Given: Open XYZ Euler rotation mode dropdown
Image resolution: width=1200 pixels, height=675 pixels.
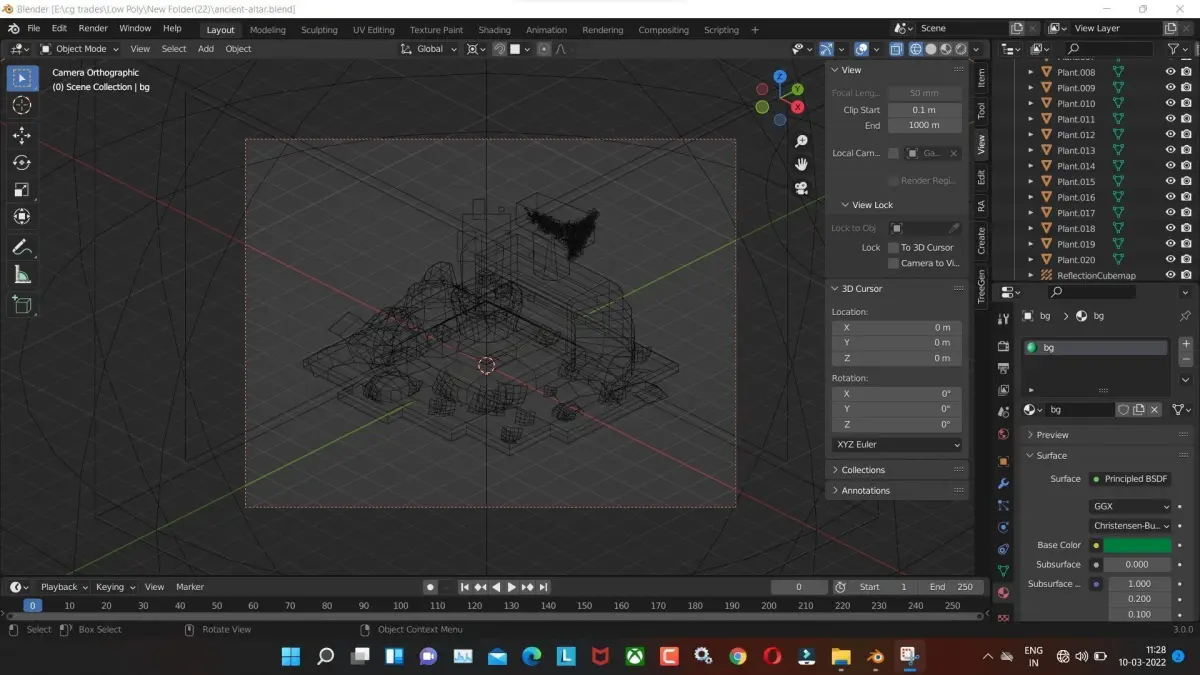Looking at the screenshot, I should [x=897, y=444].
